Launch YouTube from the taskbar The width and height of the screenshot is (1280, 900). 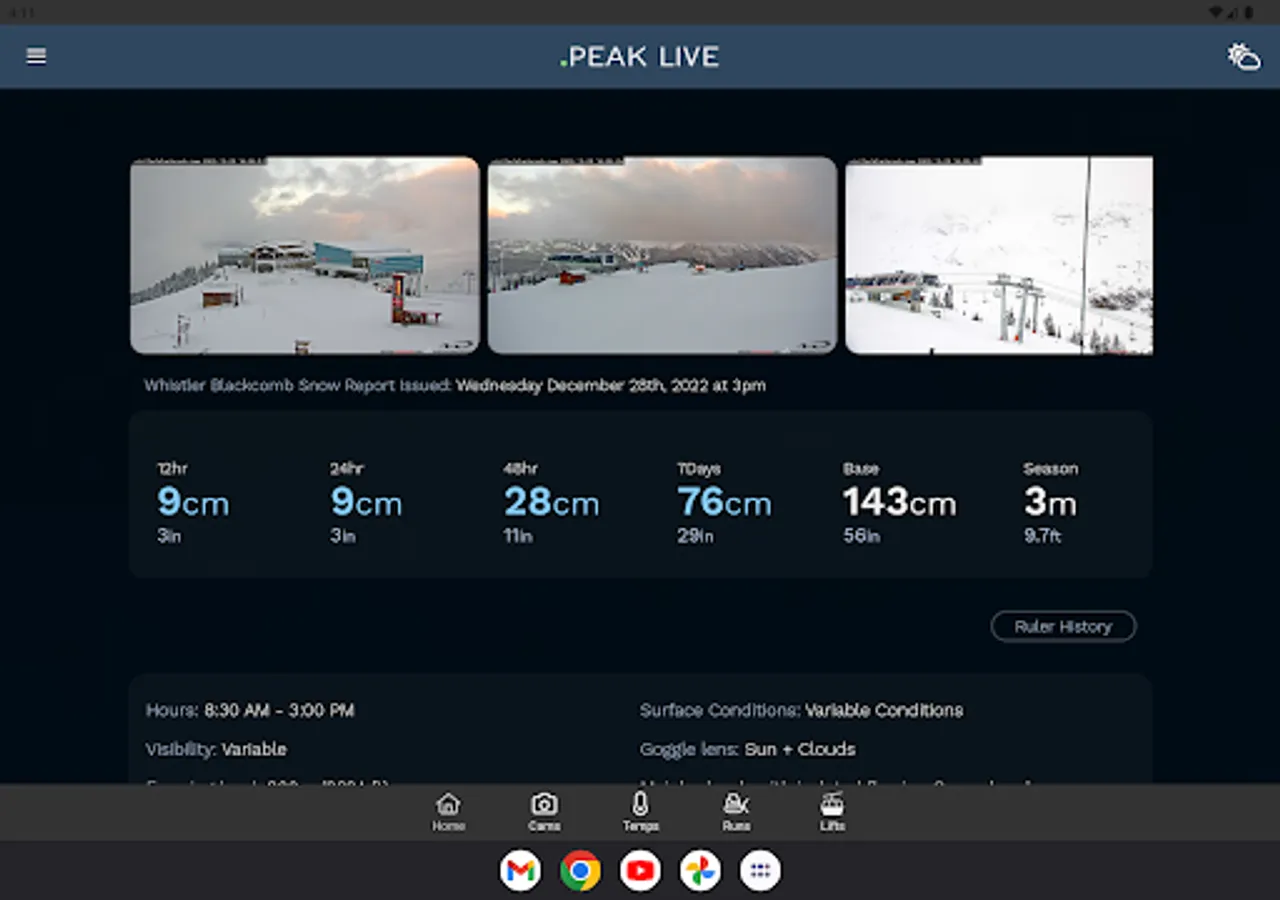click(x=640, y=871)
